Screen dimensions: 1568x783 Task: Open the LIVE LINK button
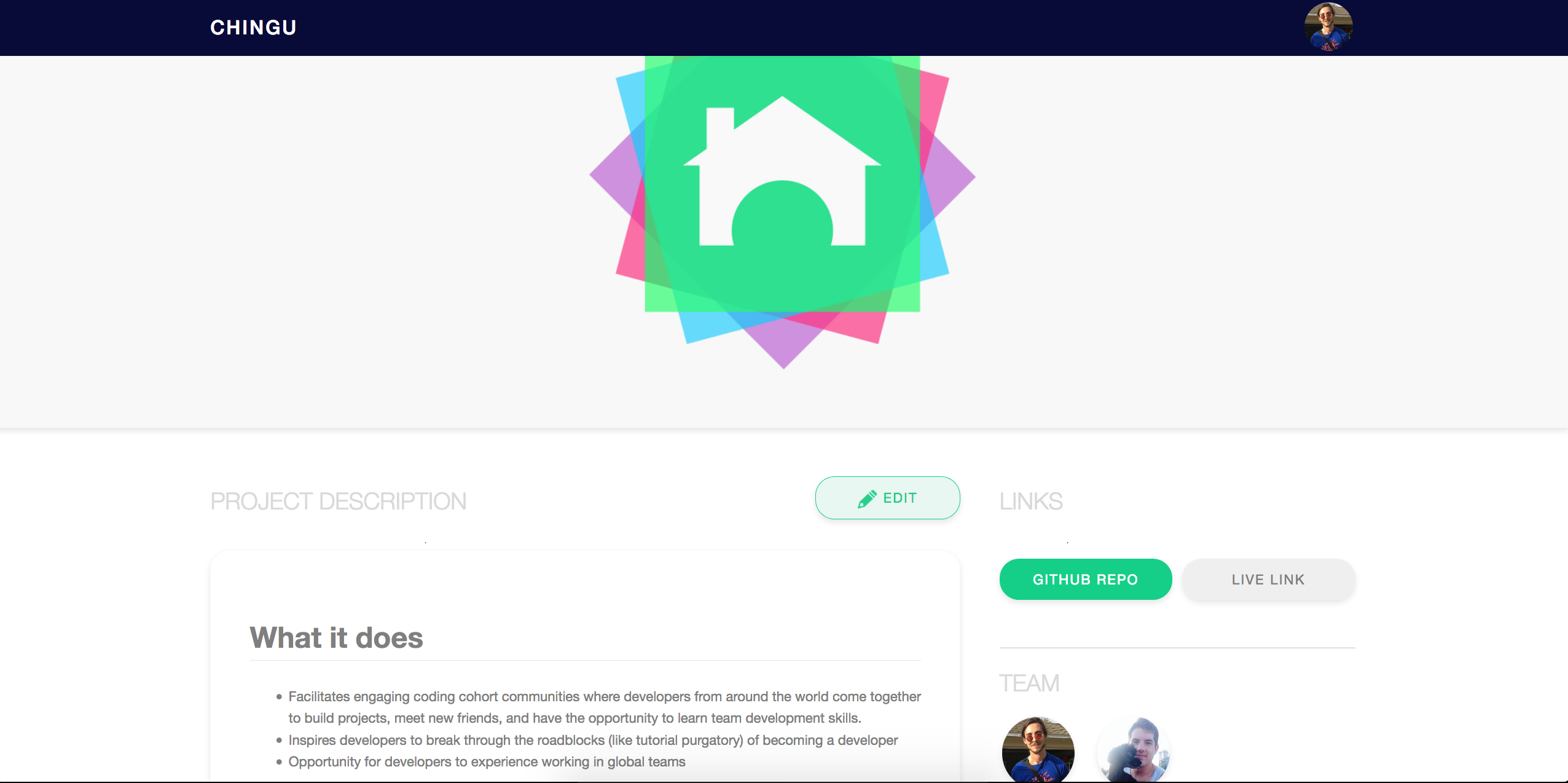tap(1268, 580)
